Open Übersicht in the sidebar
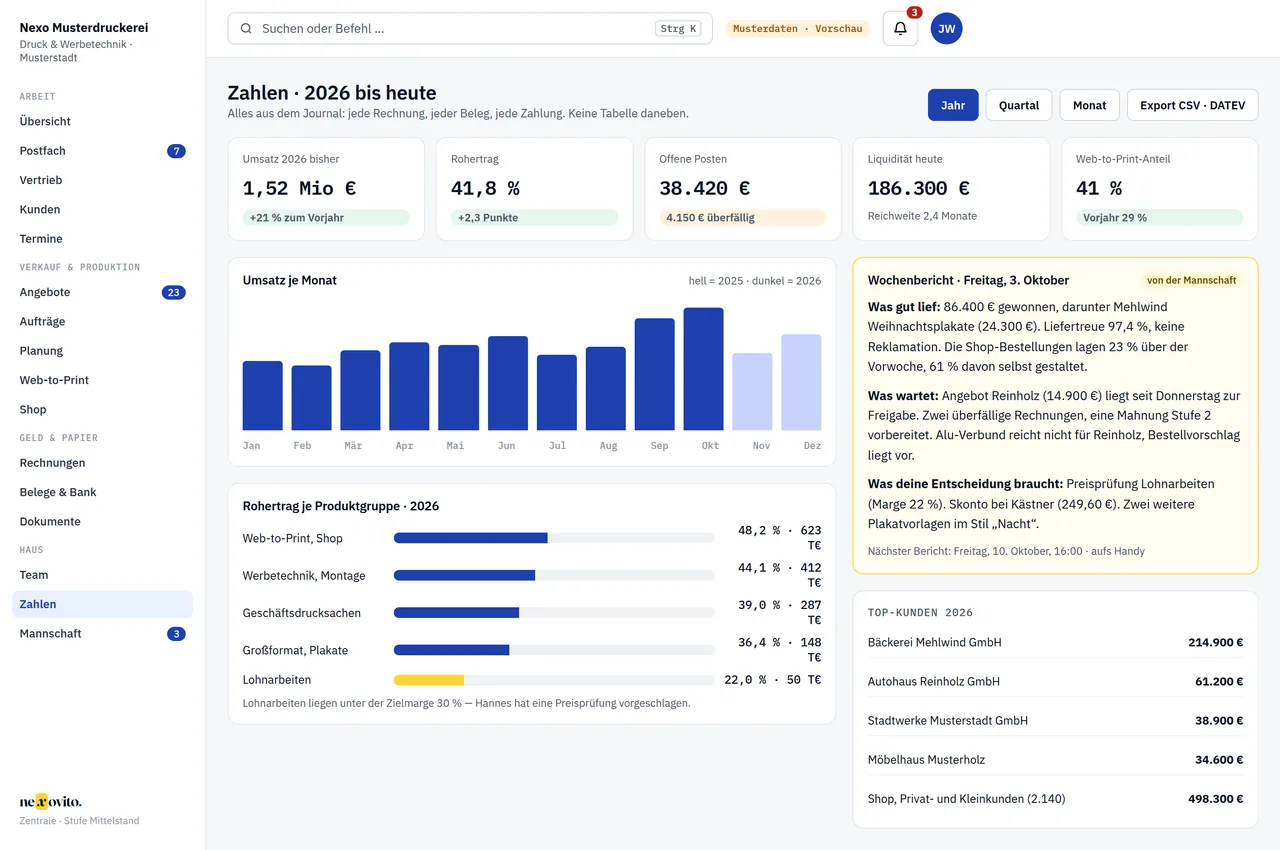Screen dimensions: 1280x850 [x=102, y=121]
